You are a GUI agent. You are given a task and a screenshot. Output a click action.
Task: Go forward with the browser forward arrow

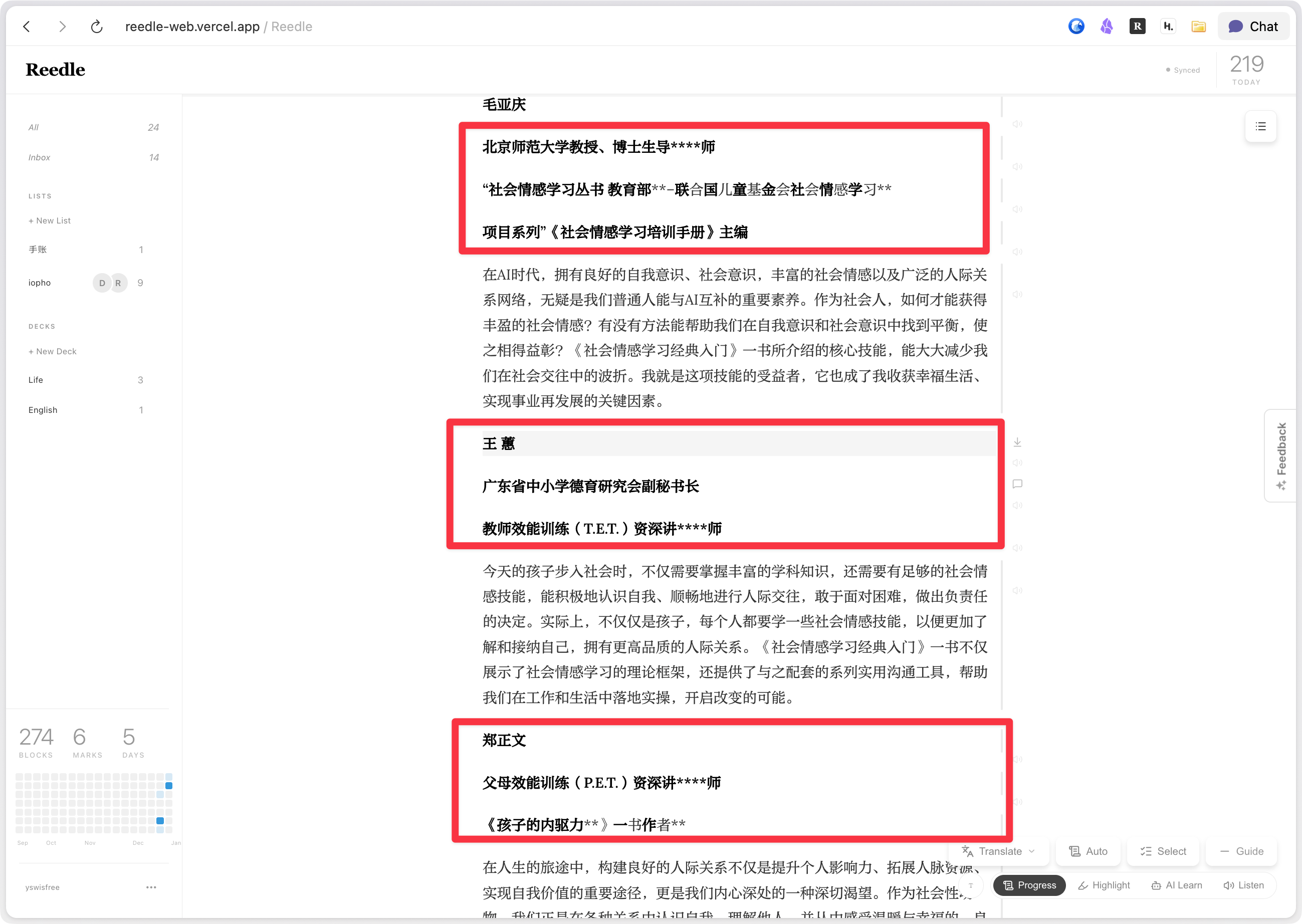[62, 27]
